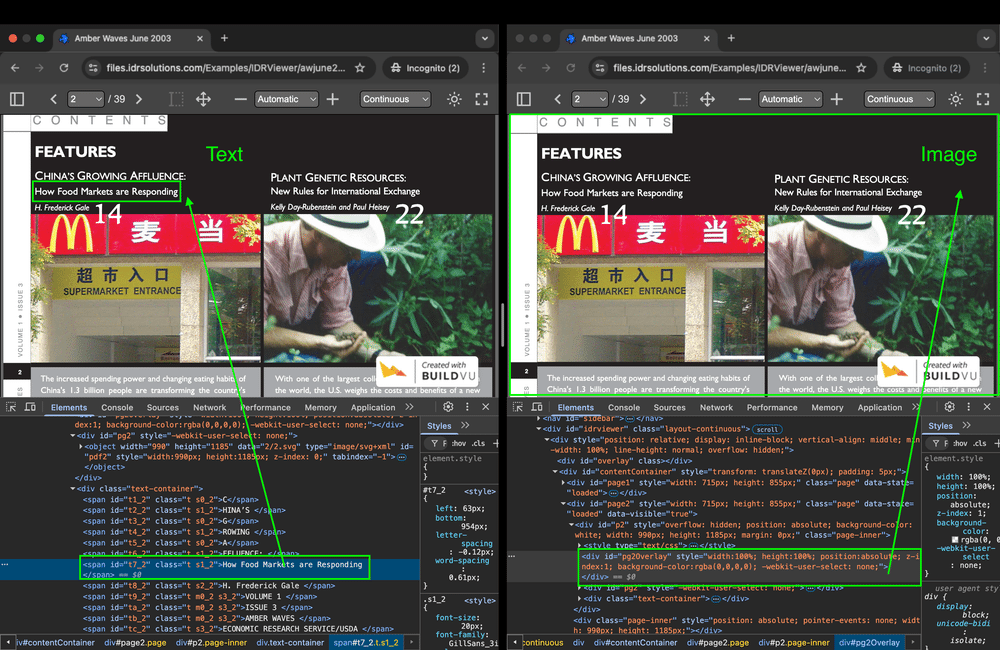1000x650 pixels.
Task: Toggle the brightness theme icon in the left viewer
Action: point(454,99)
